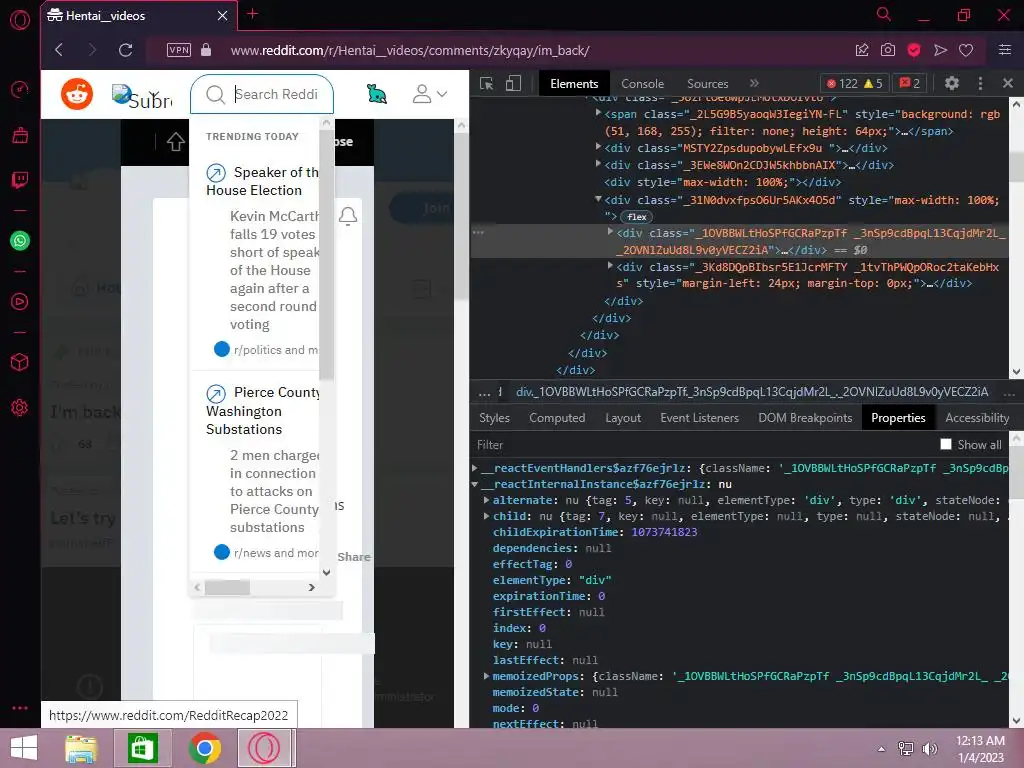This screenshot has height=768, width=1024.
Task: Open the user account dropdown
Action: [430, 94]
